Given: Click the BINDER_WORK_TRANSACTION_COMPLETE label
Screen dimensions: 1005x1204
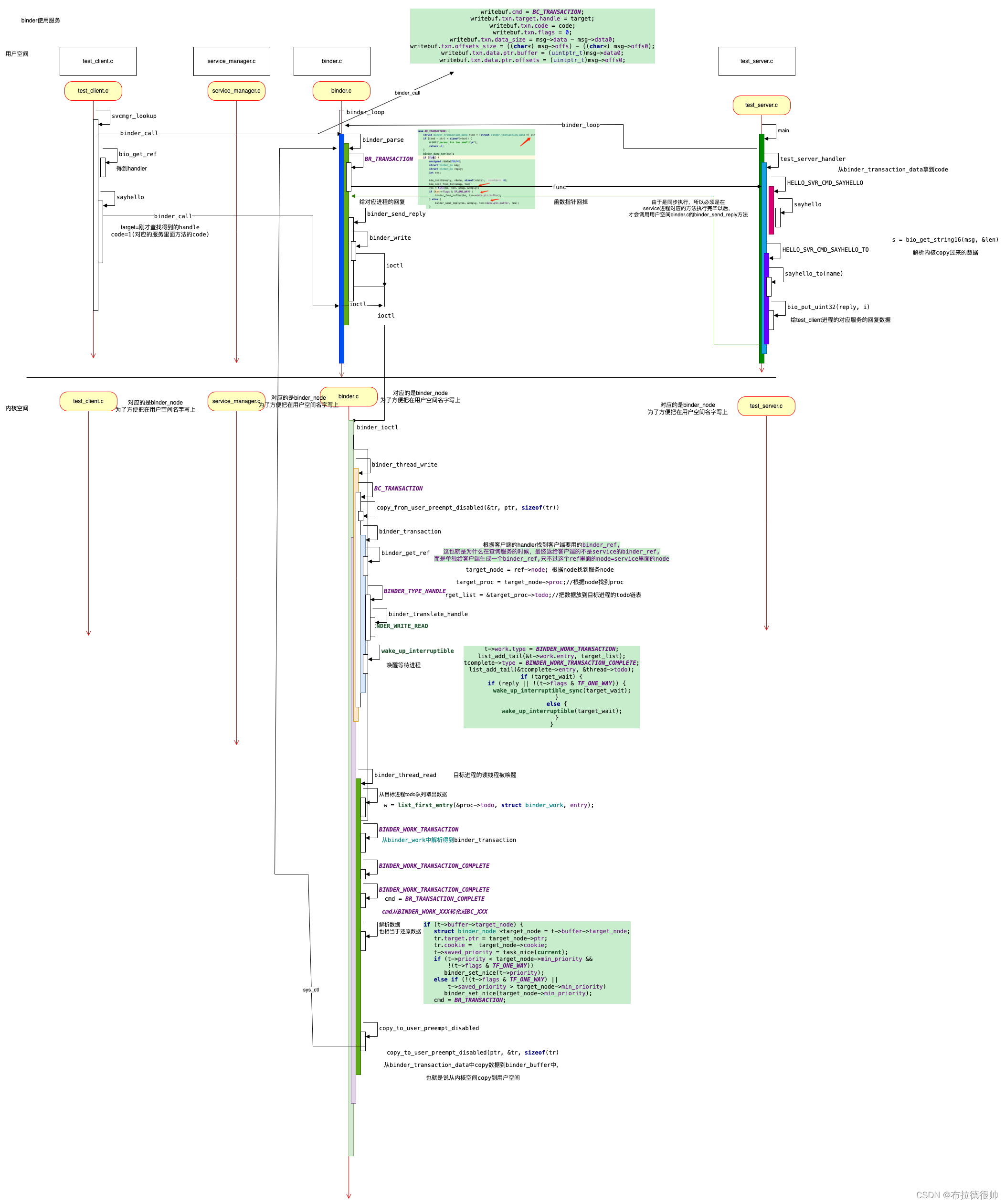Looking at the screenshot, I should pos(434,866).
